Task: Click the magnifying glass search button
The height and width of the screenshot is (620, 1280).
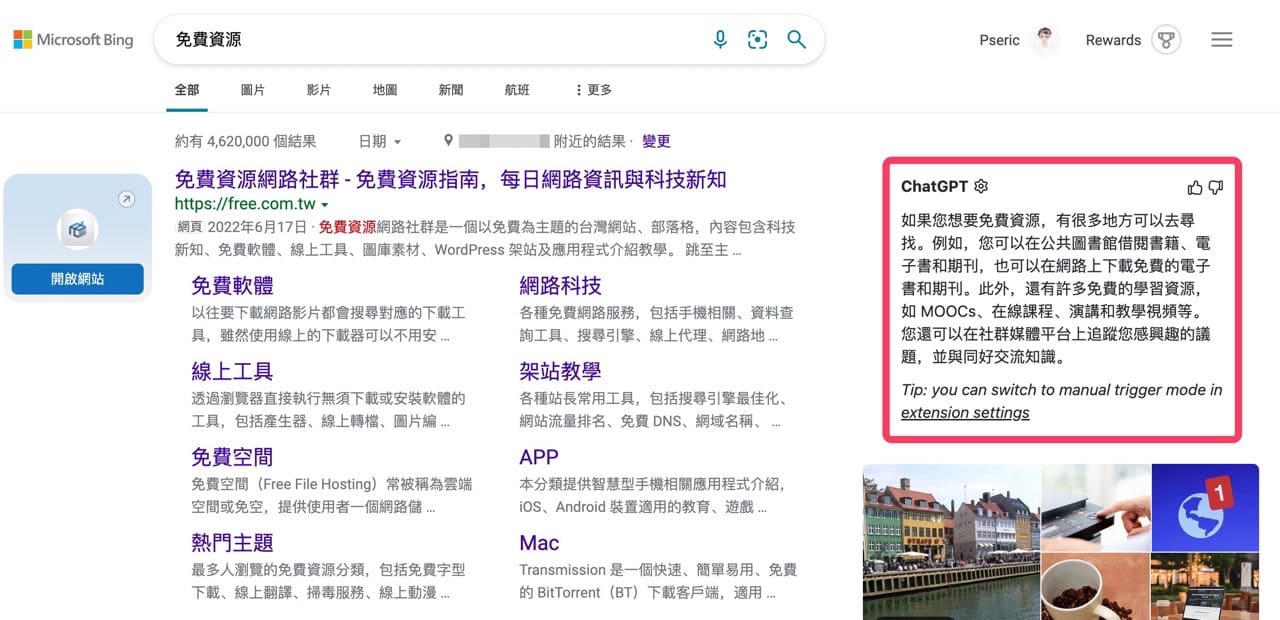Action: tap(796, 40)
